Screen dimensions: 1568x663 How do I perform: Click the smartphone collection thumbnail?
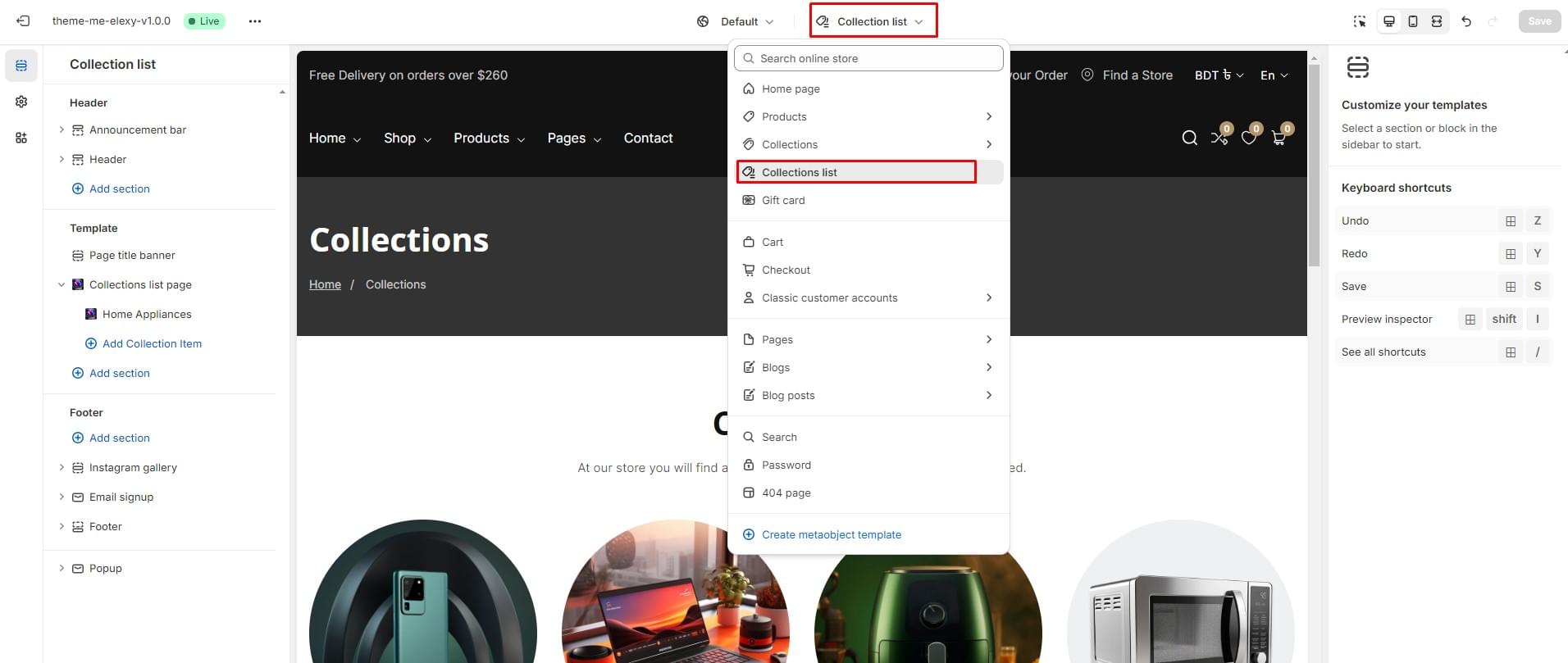pos(423,591)
